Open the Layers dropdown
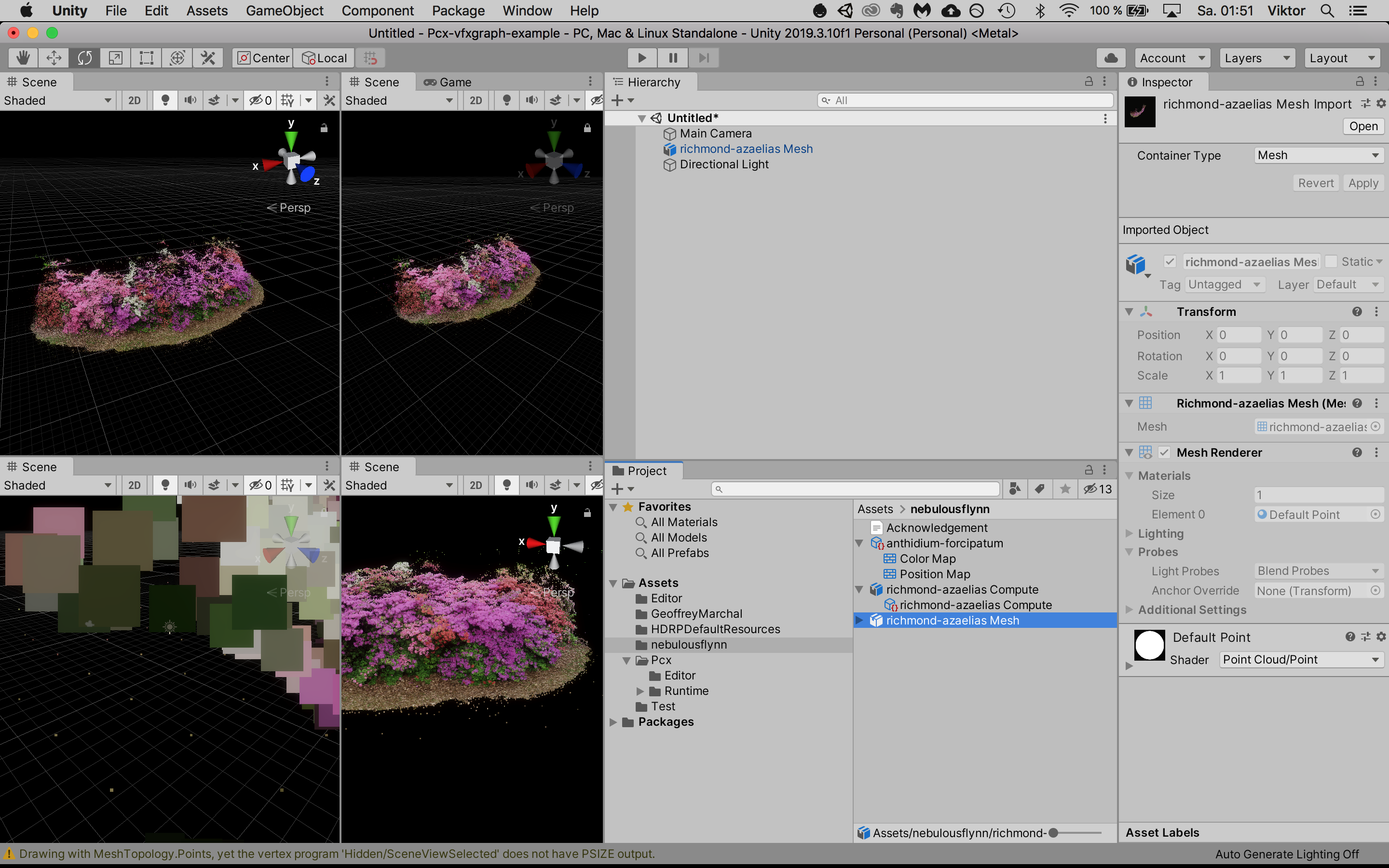The height and width of the screenshot is (868, 1389). click(x=1256, y=57)
